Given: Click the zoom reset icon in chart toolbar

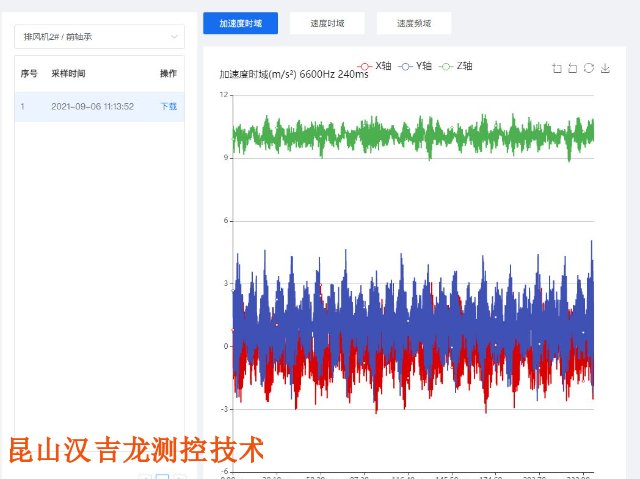Looking at the screenshot, I should point(573,69).
